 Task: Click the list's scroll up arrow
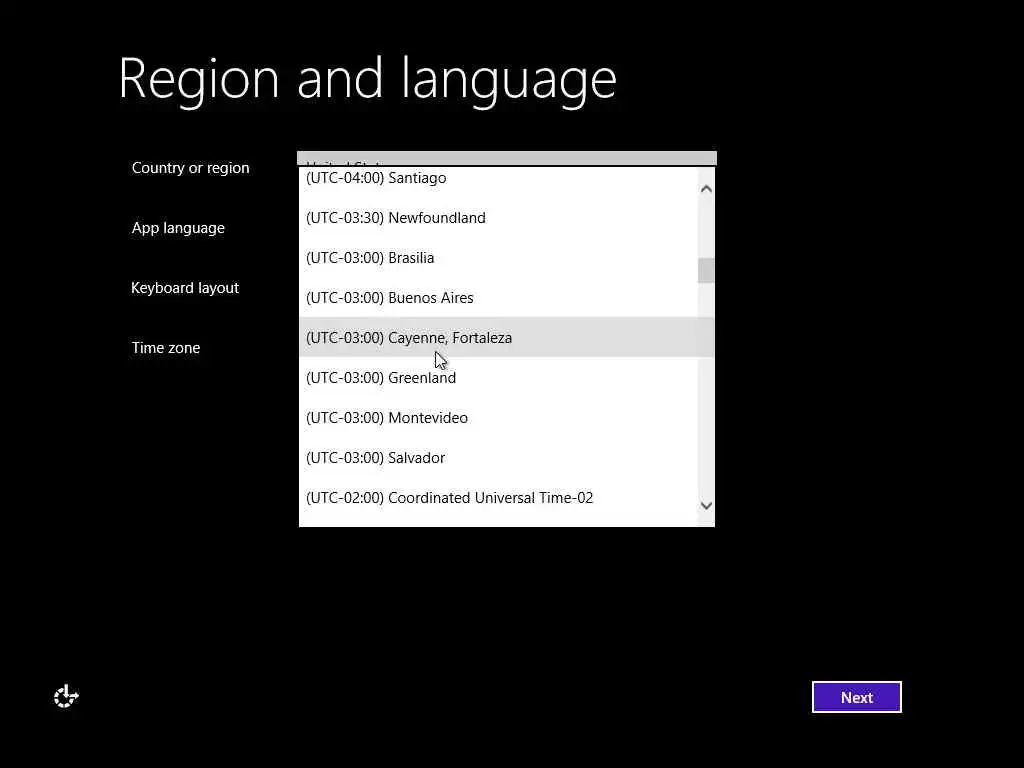click(x=706, y=189)
